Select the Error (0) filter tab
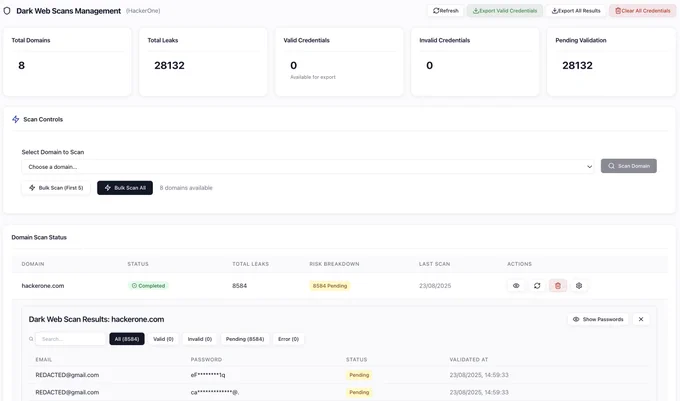This screenshot has width=680, height=401. pos(288,339)
